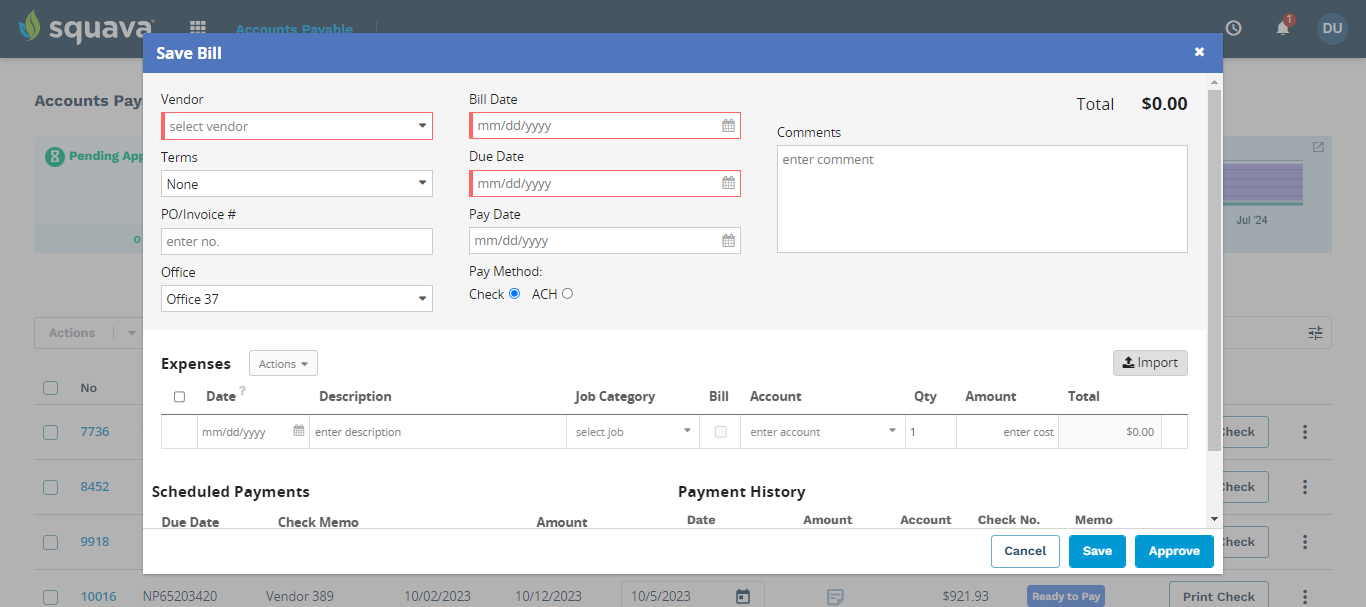Check the box for bill 8452
Image resolution: width=1366 pixels, height=607 pixels.
[51, 487]
